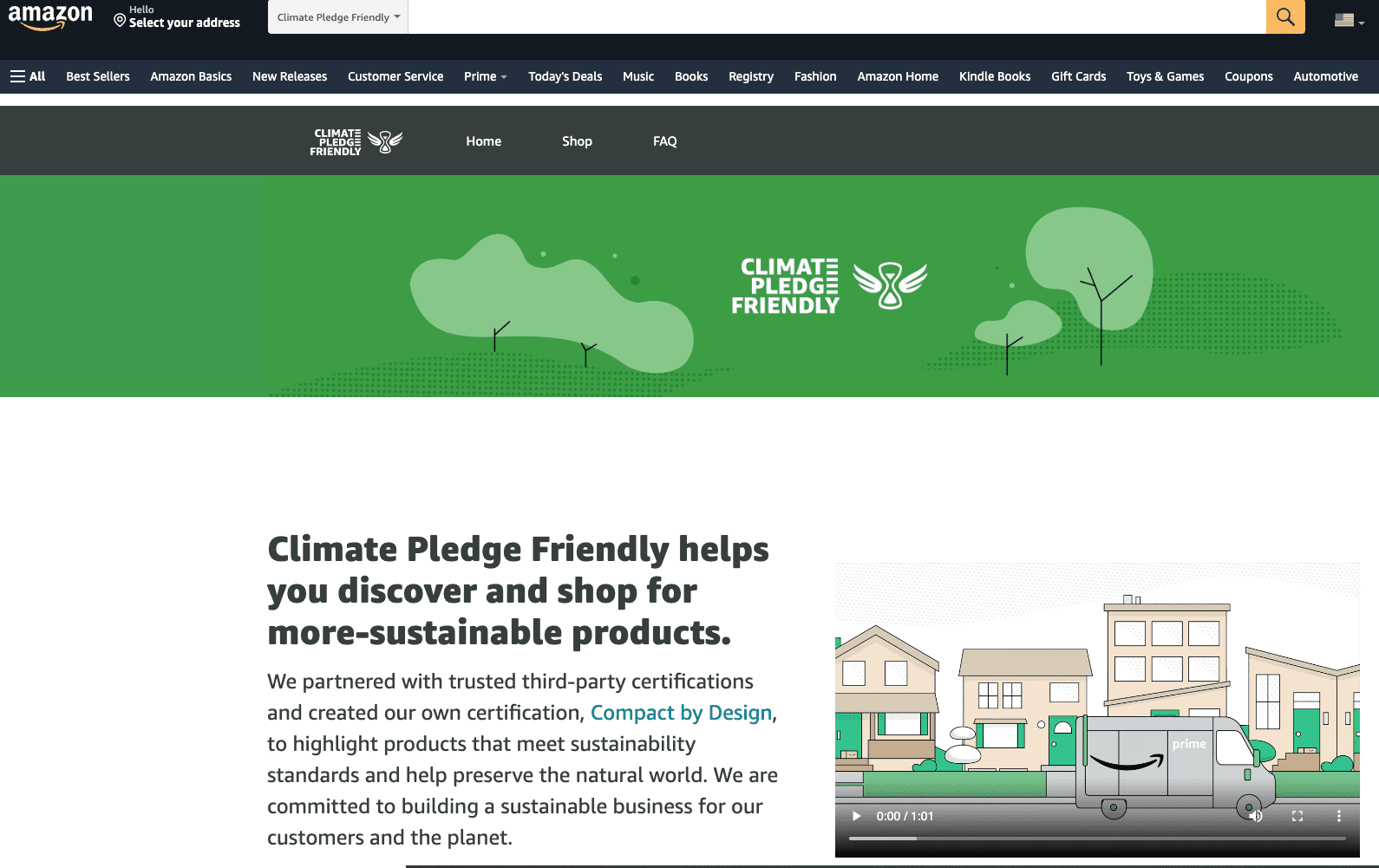Open the Books section
Screen dimensions: 1379x868
pos(691,76)
